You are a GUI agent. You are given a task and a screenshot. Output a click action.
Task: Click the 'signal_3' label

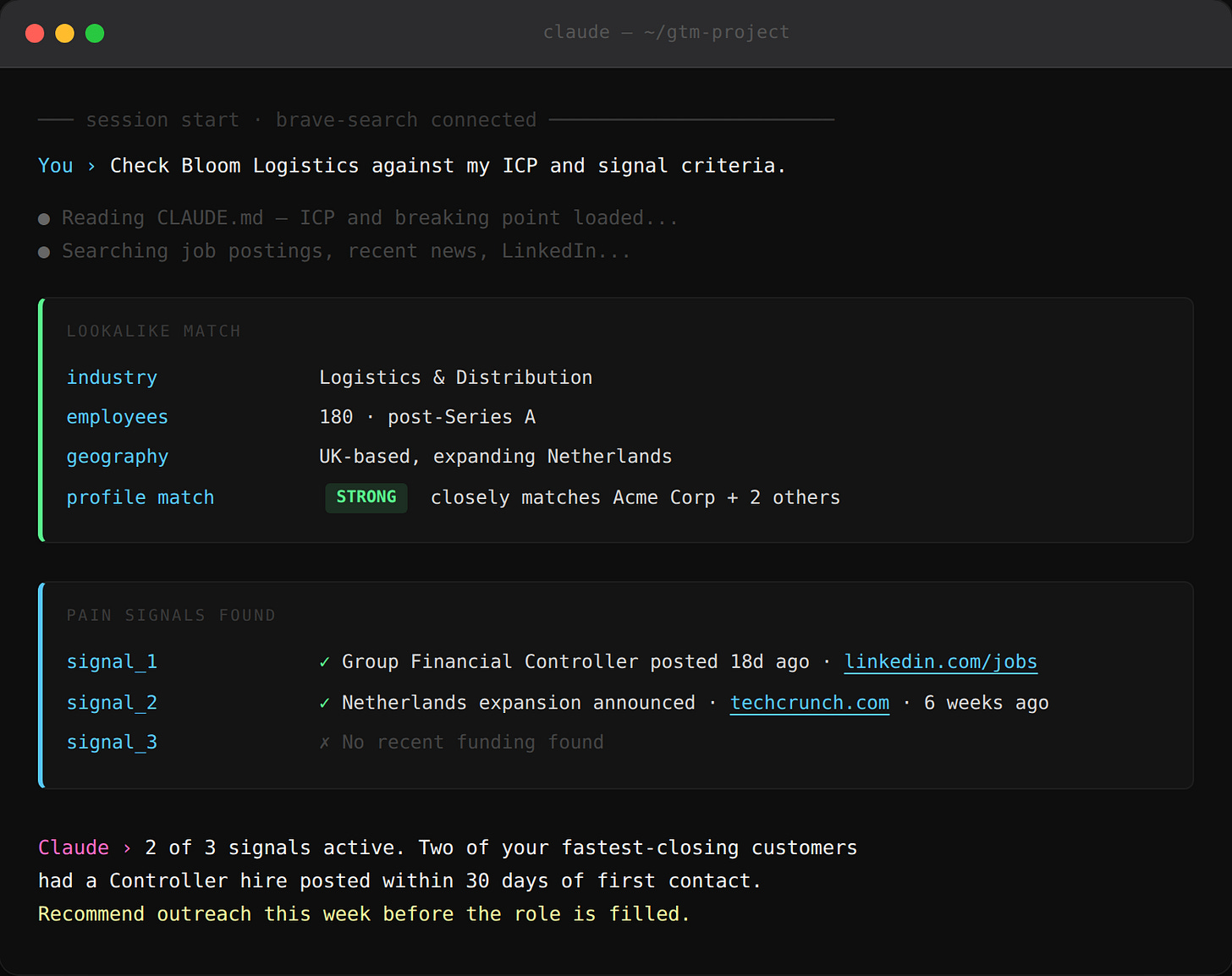112,743
